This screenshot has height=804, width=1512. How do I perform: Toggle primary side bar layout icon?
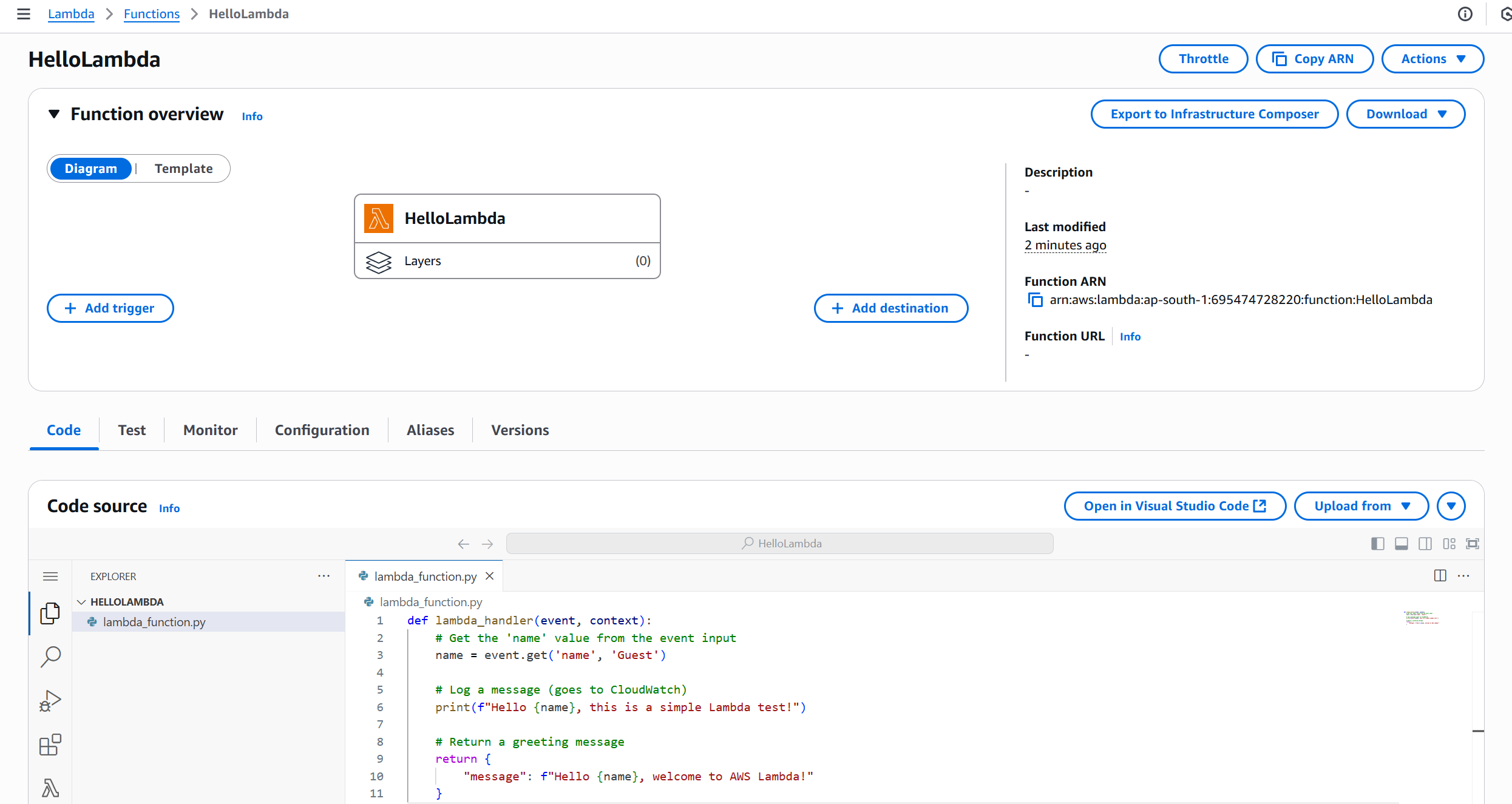click(1377, 544)
